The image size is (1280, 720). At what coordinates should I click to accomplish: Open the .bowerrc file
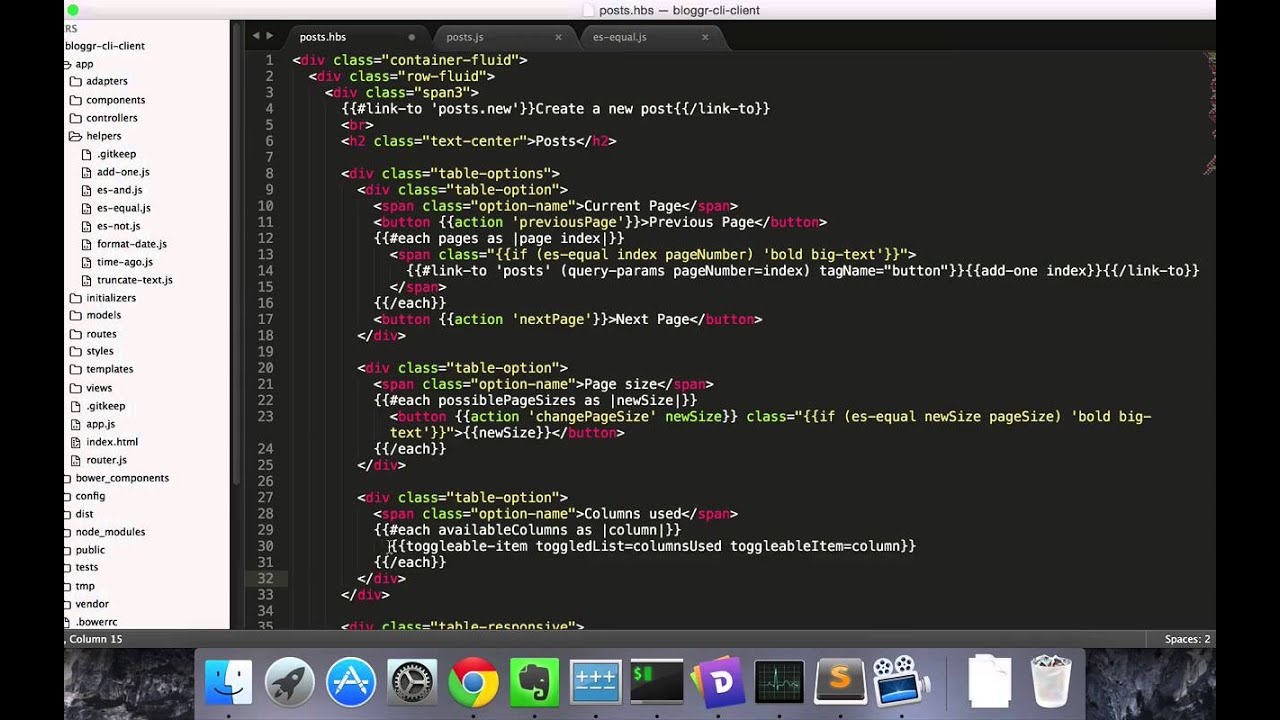point(96,622)
